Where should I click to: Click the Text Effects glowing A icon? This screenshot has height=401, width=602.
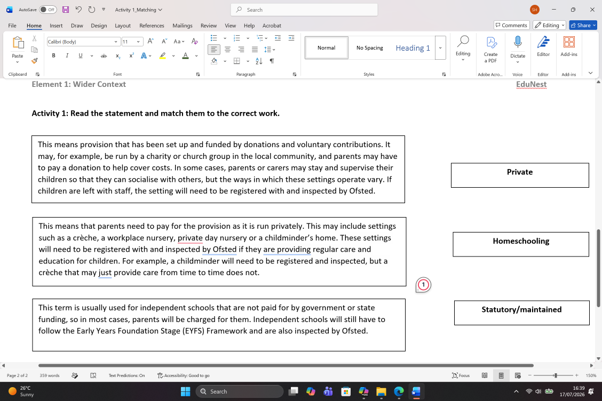[x=144, y=56]
